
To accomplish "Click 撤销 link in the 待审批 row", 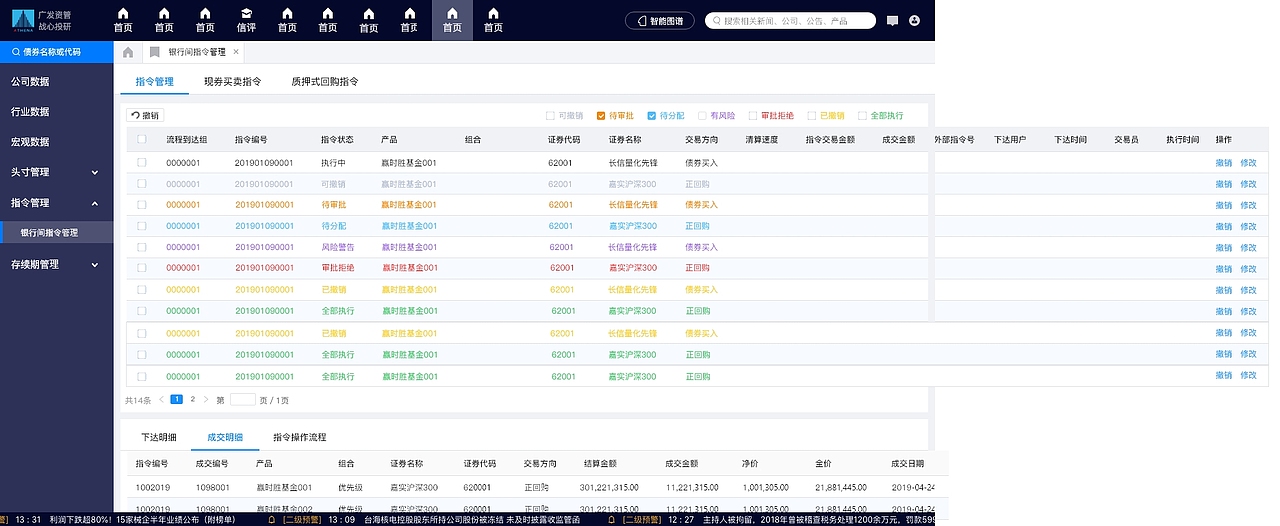I will coord(1224,205).
